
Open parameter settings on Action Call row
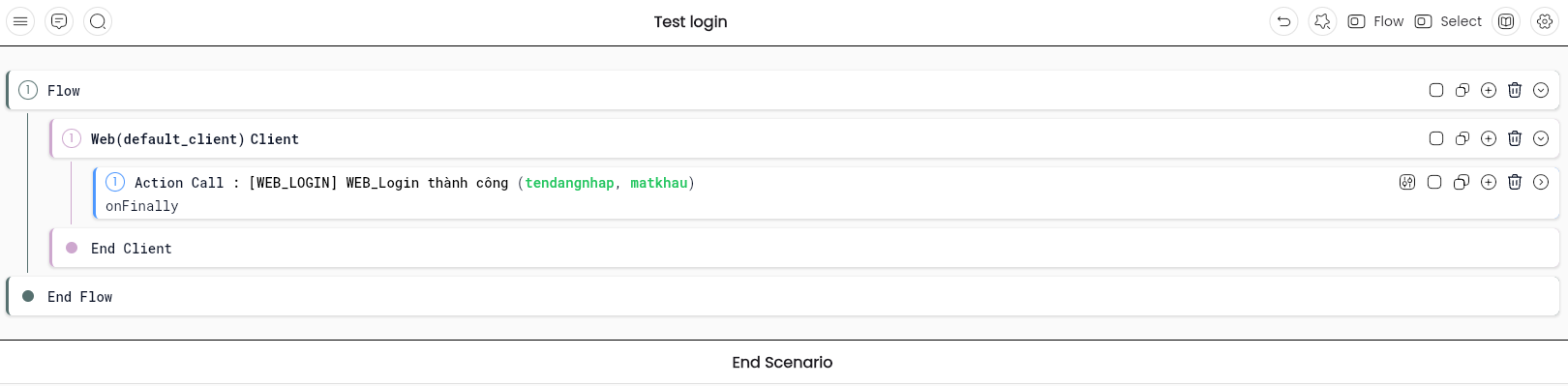pyautogui.click(x=1407, y=182)
